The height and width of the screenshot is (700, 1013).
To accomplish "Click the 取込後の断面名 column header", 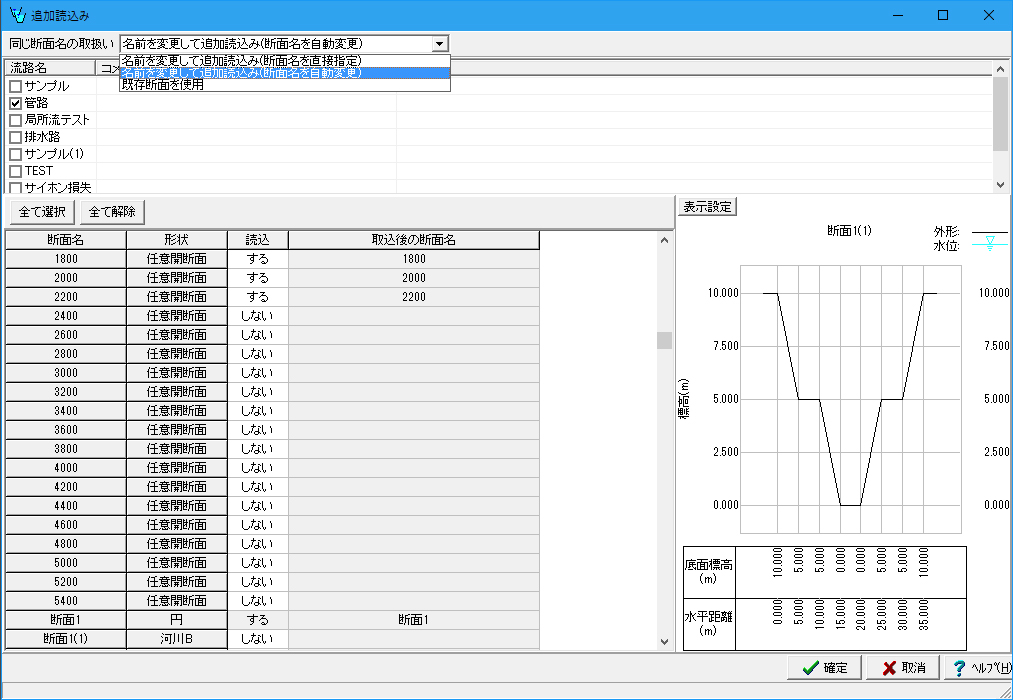I will (x=413, y=240).
